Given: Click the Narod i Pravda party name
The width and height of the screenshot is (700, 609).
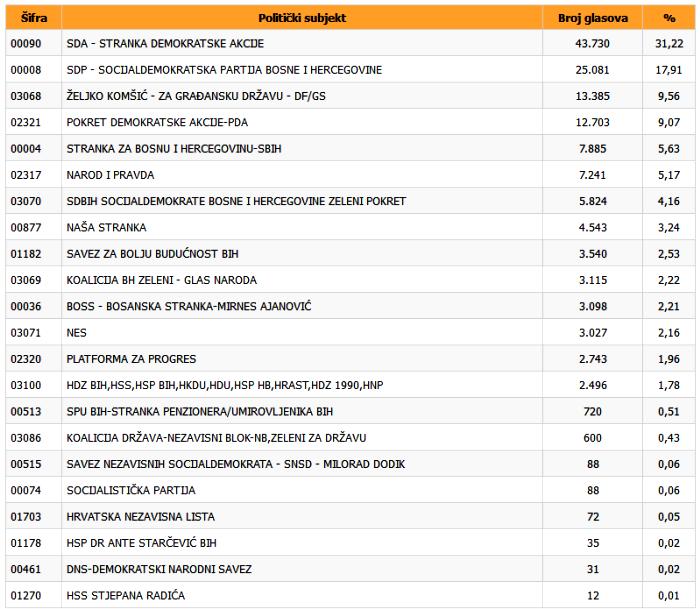Looking at the screenshot, I should pos(110,175).
